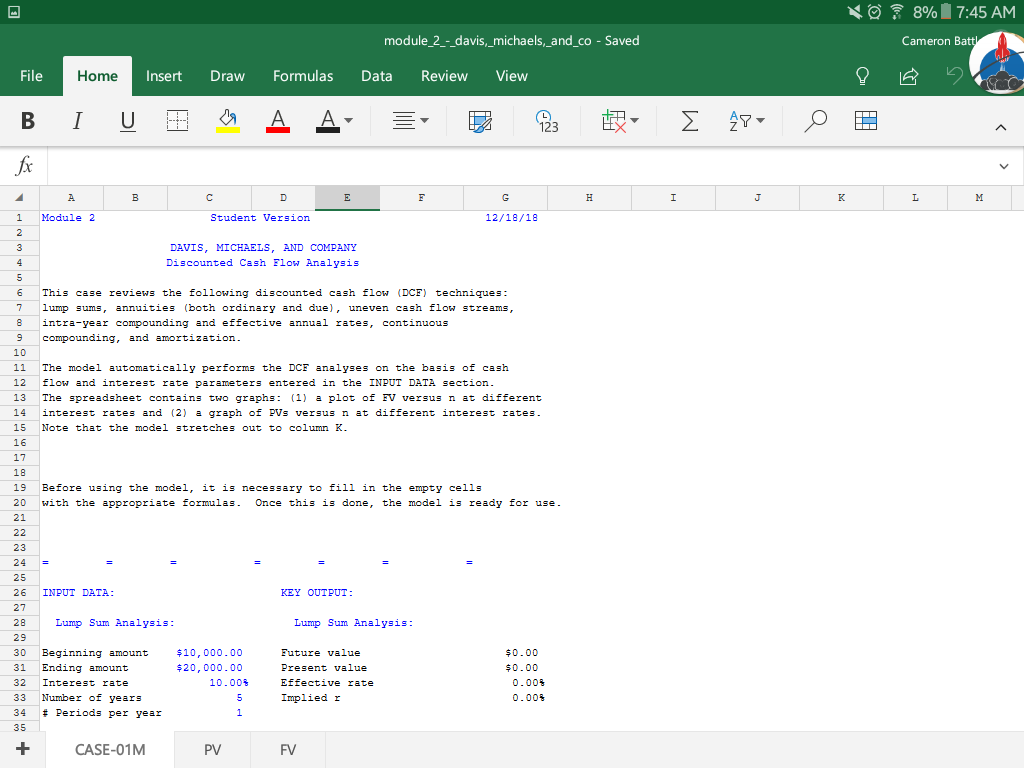1024x768 pixels.
Task: Open the File menu
Action: point(31,76)
